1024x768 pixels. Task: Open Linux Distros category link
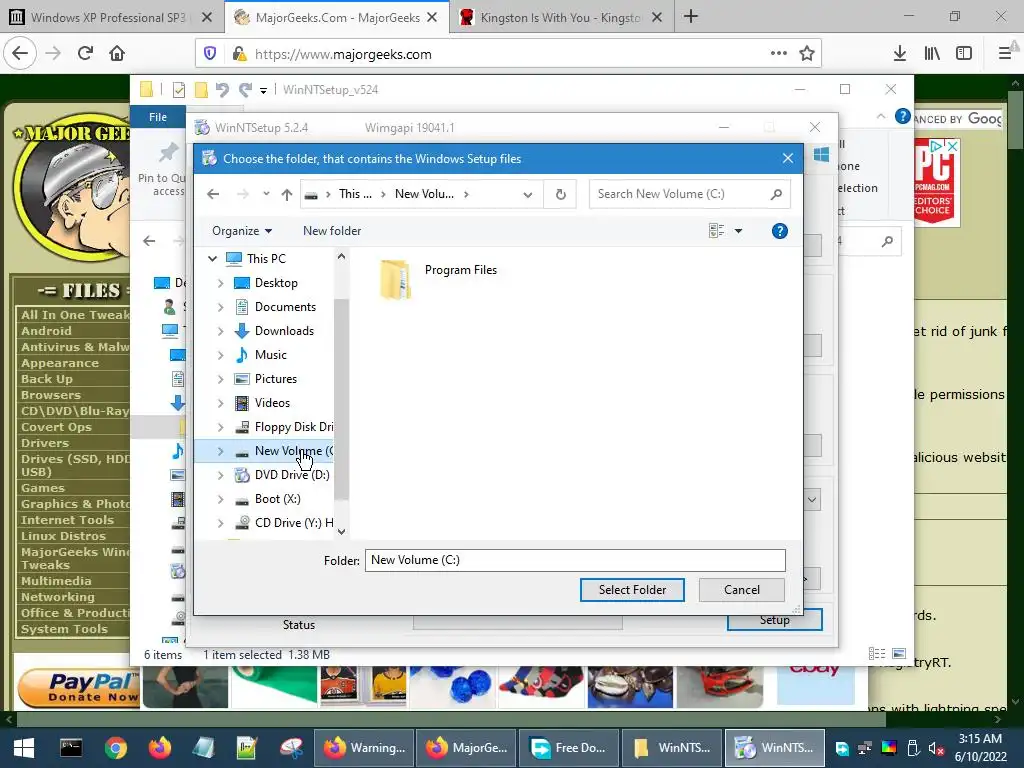coord(63,536)
